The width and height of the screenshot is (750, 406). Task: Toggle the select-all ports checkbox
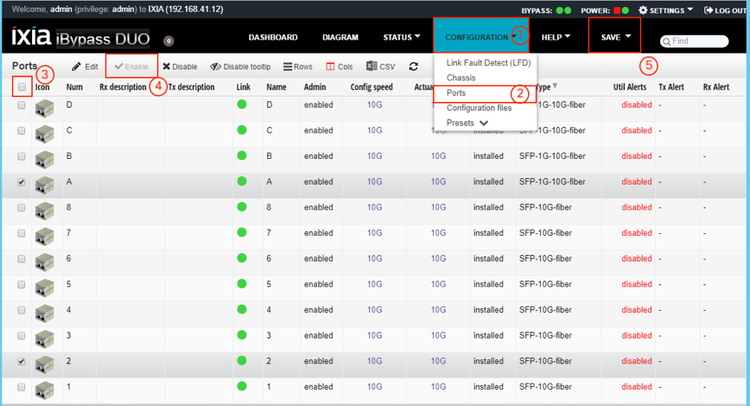point(22,87)
